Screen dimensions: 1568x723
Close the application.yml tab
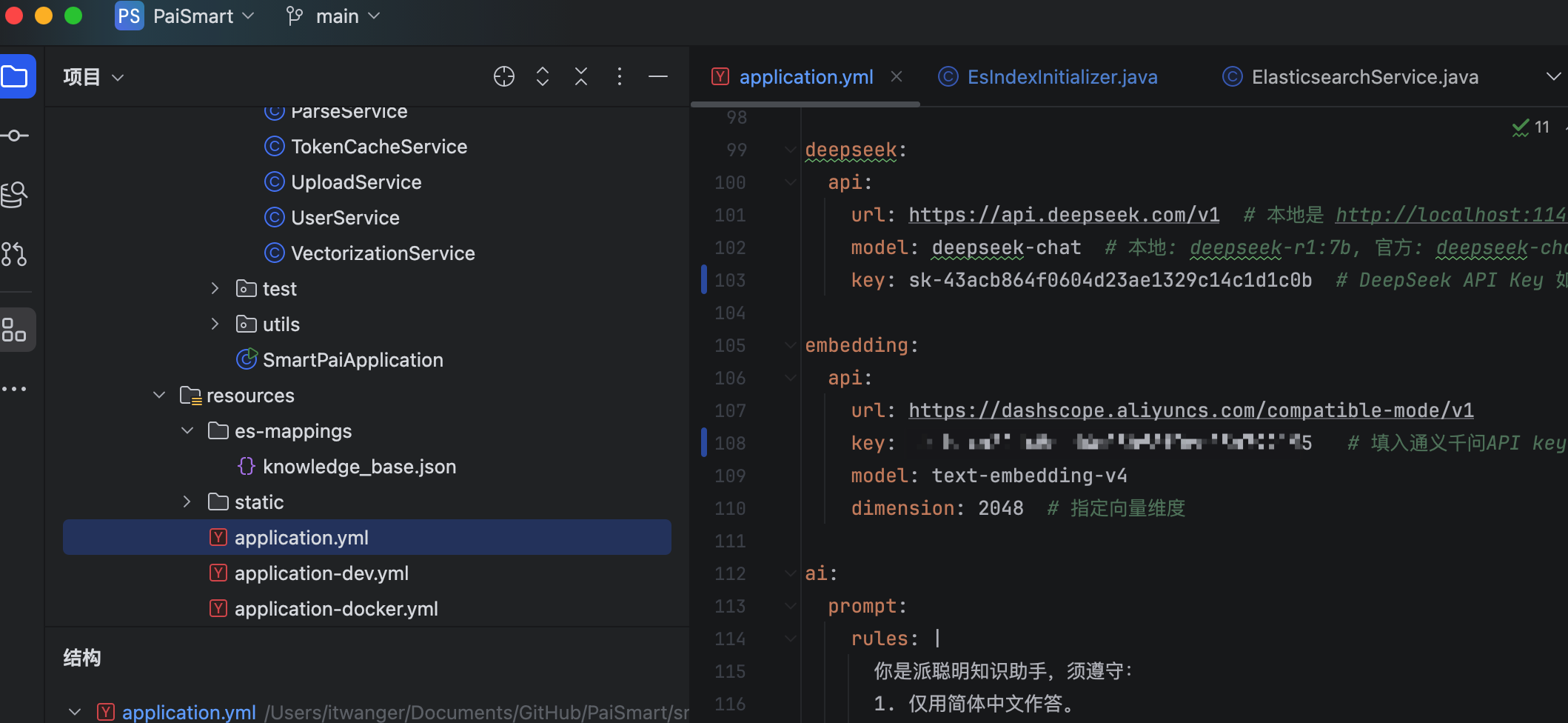(x=897, y=76)
